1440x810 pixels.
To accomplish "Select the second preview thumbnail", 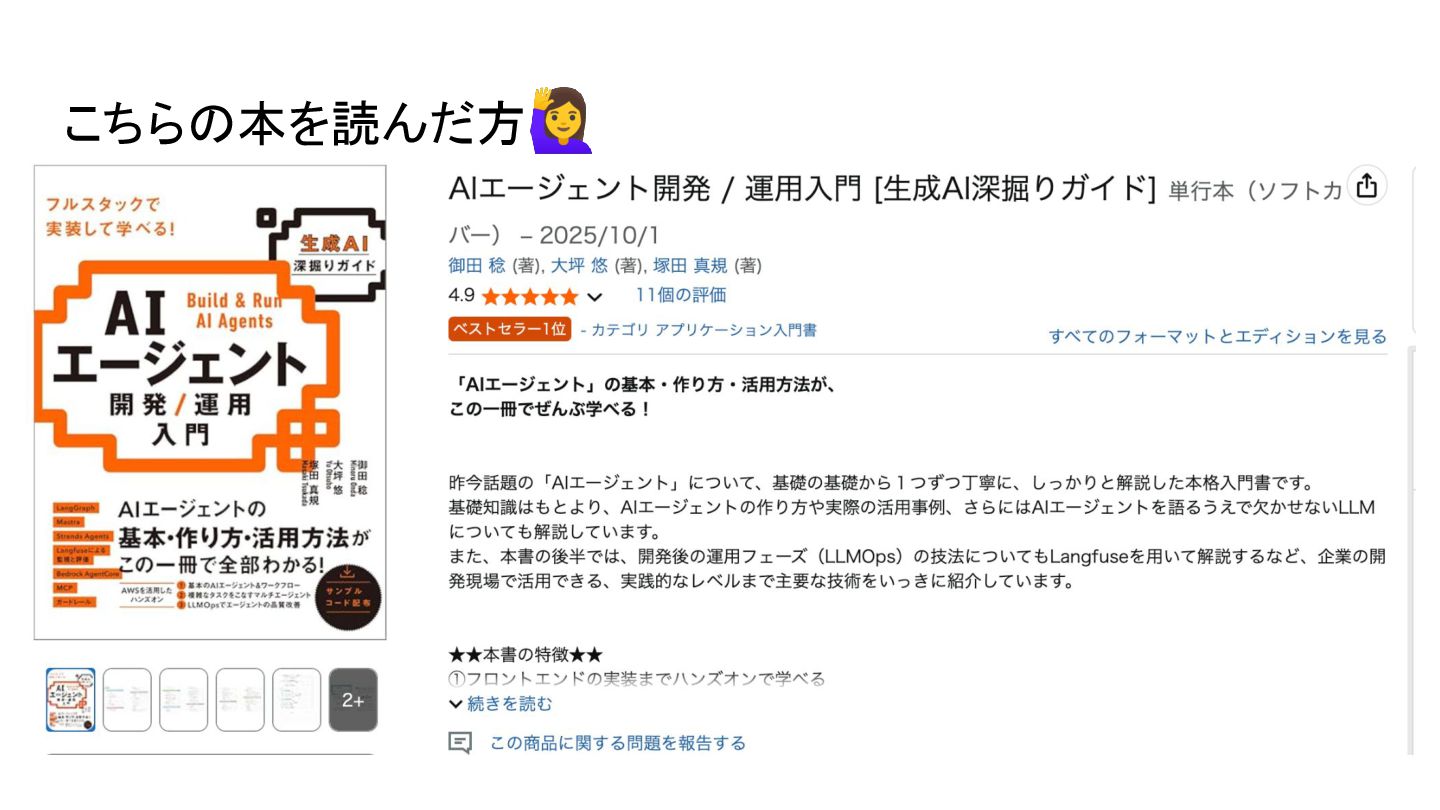I will click(x=127, y=700).
